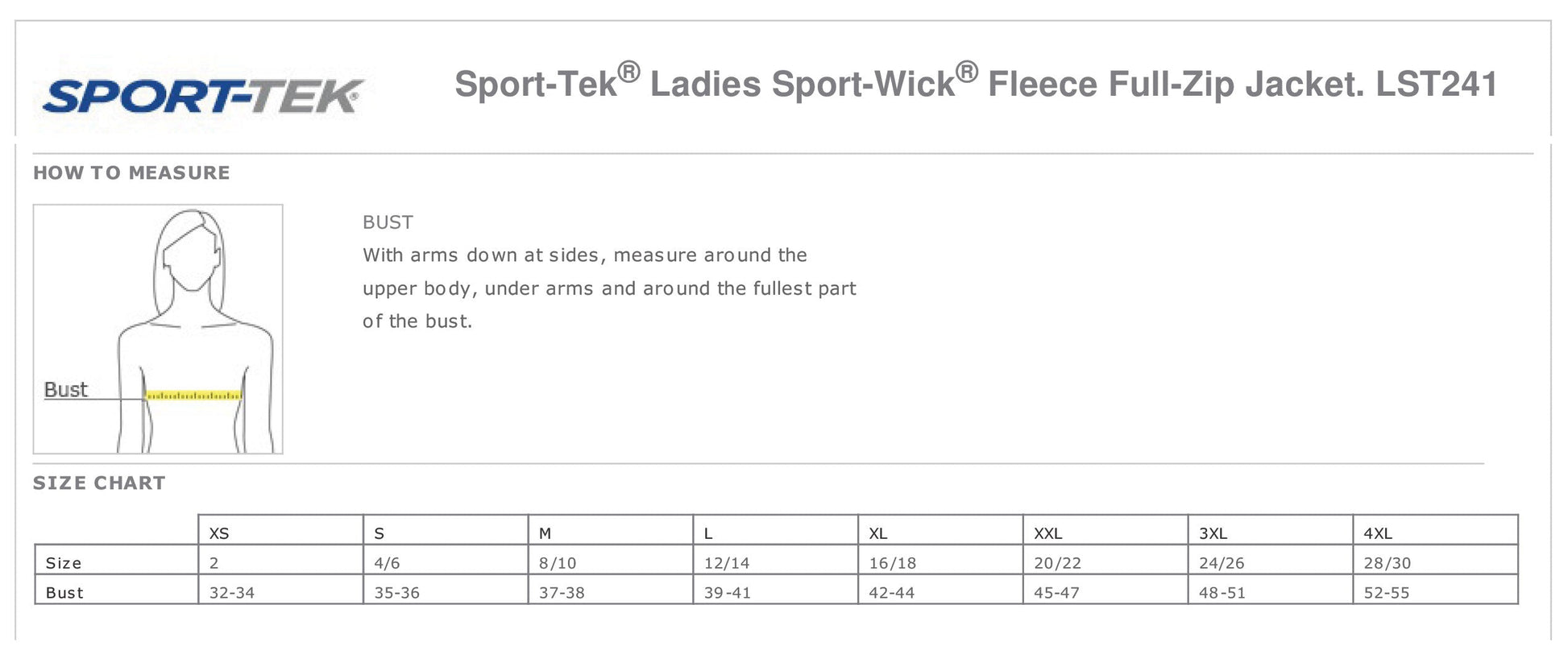
Task: Select the M column header
Action: (x=545, y=533)
